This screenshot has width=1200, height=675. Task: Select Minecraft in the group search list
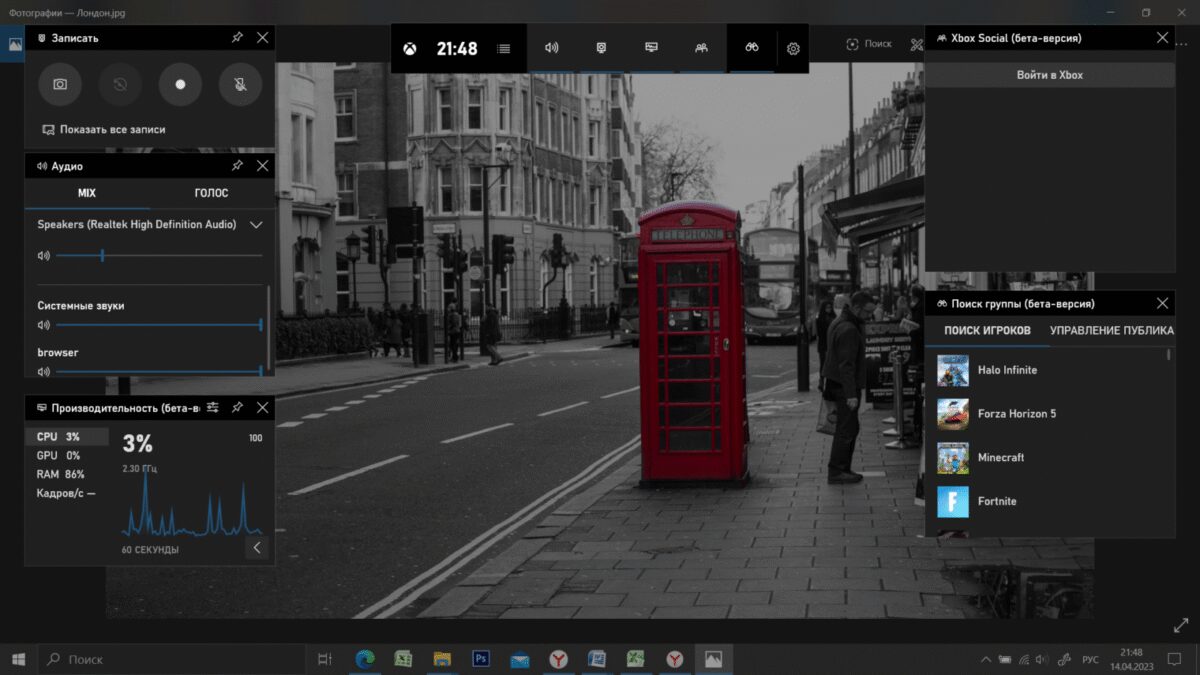click(x=1000, y=457)
